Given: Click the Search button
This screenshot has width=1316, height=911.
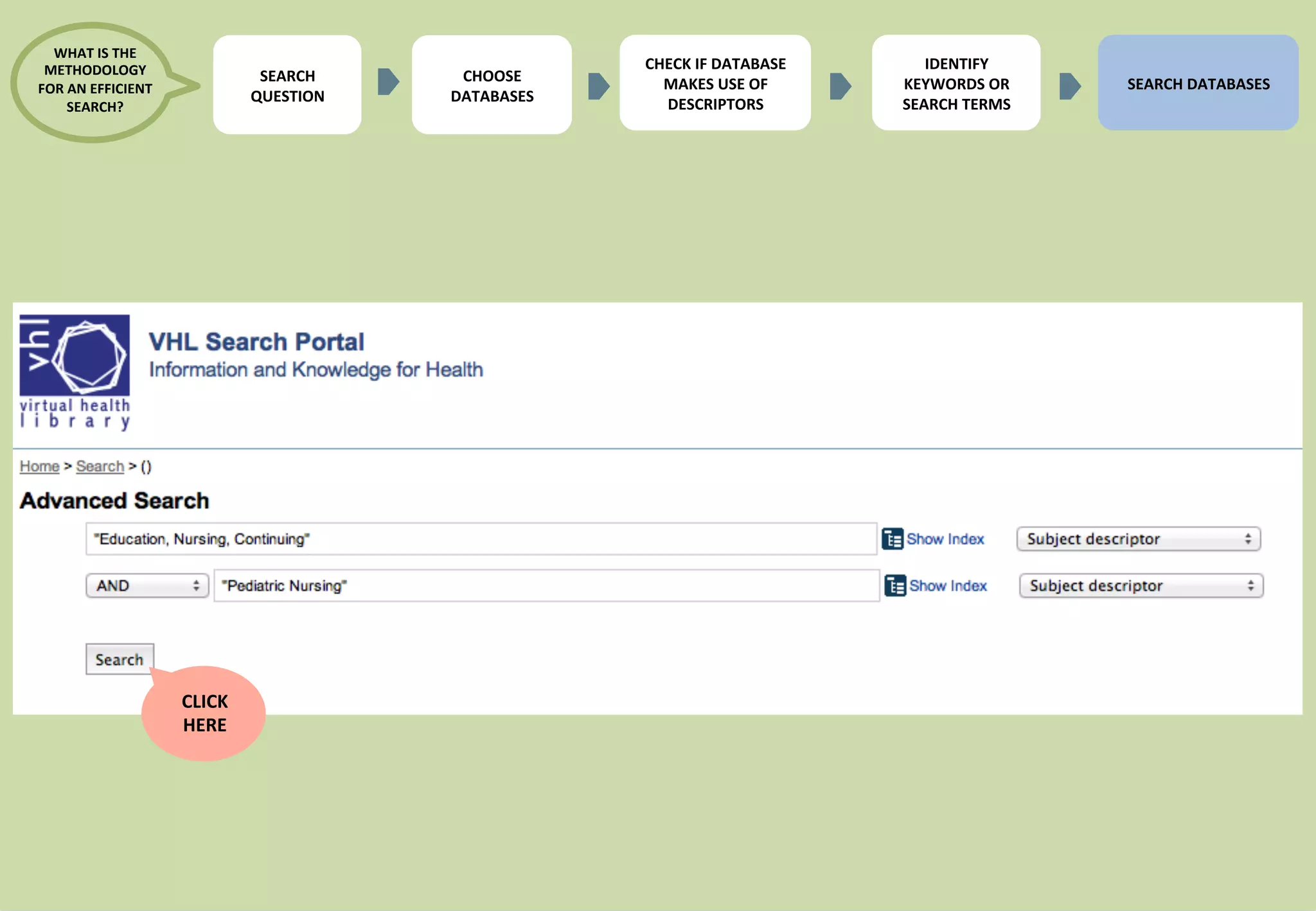Looking at the screenshot, I should click(120, 659).
